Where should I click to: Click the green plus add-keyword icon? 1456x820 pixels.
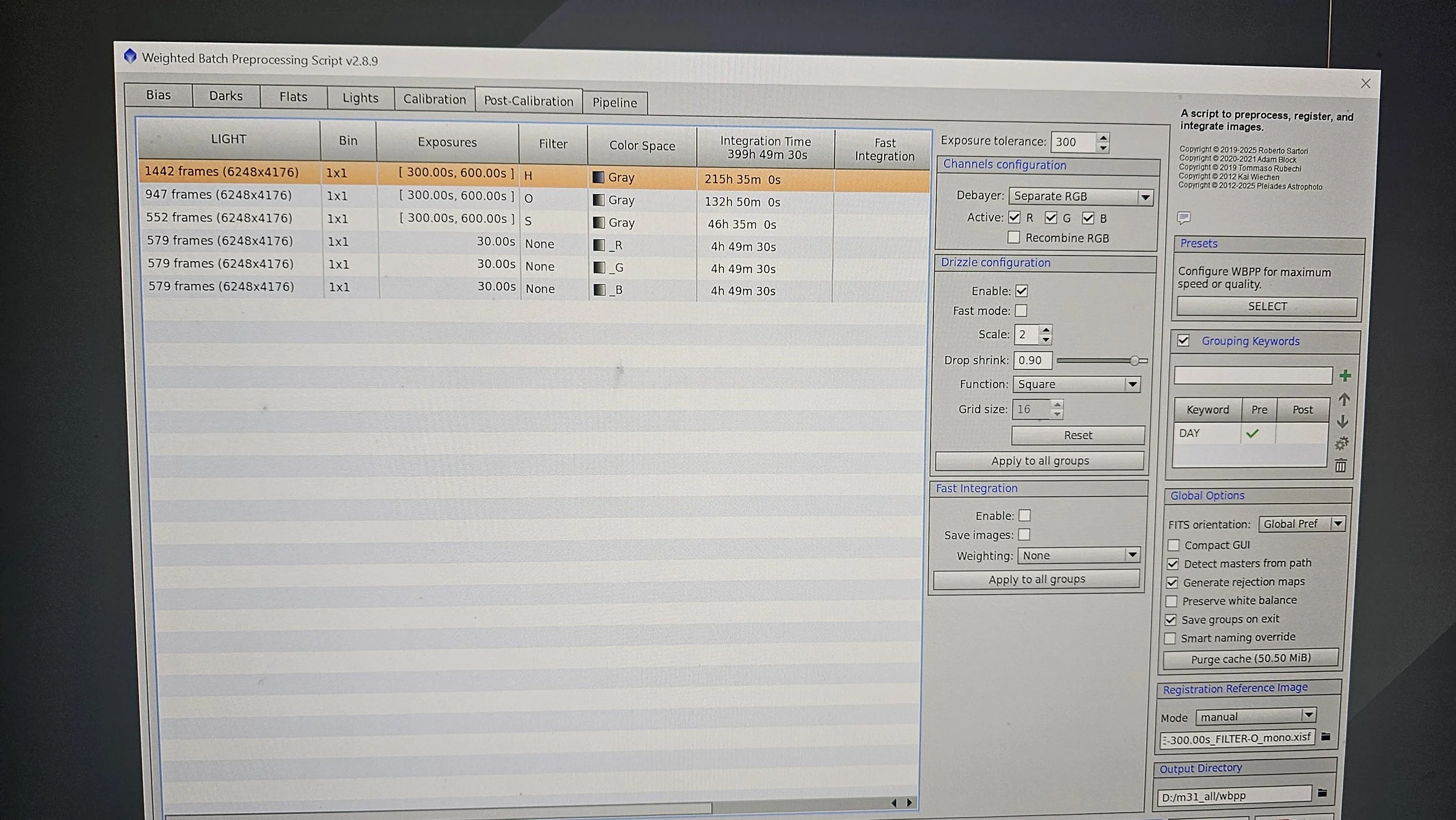pos(1345,376)
